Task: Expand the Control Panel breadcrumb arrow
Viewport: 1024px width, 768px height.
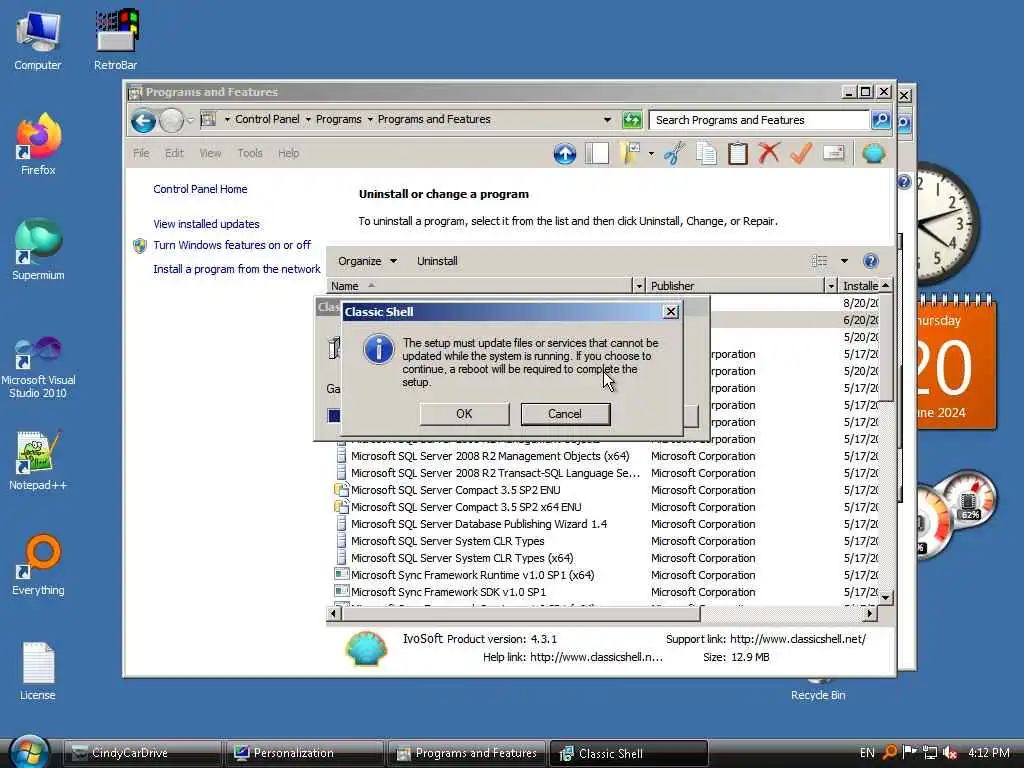Action: pos(308,120)
